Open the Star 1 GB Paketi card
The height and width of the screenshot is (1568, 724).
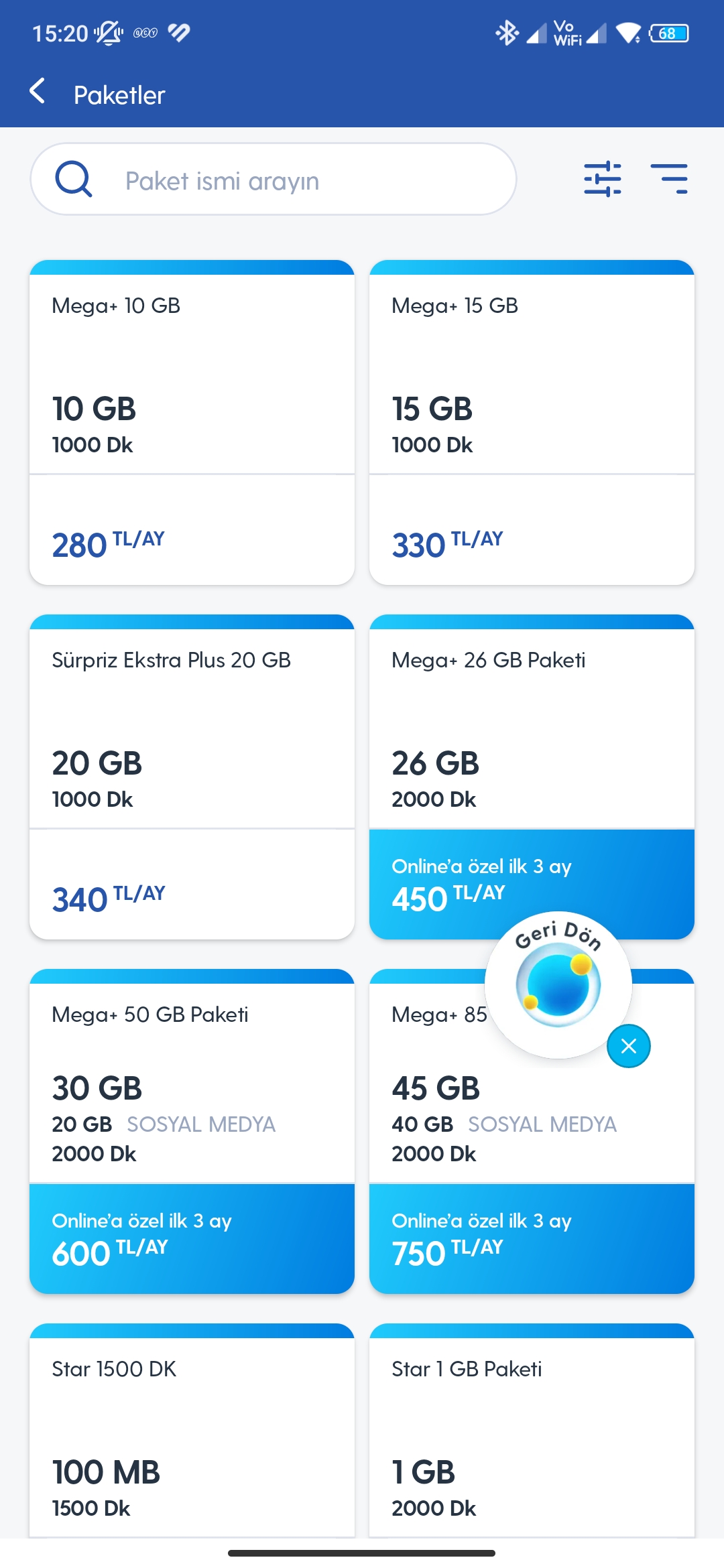coord(532,1431)
